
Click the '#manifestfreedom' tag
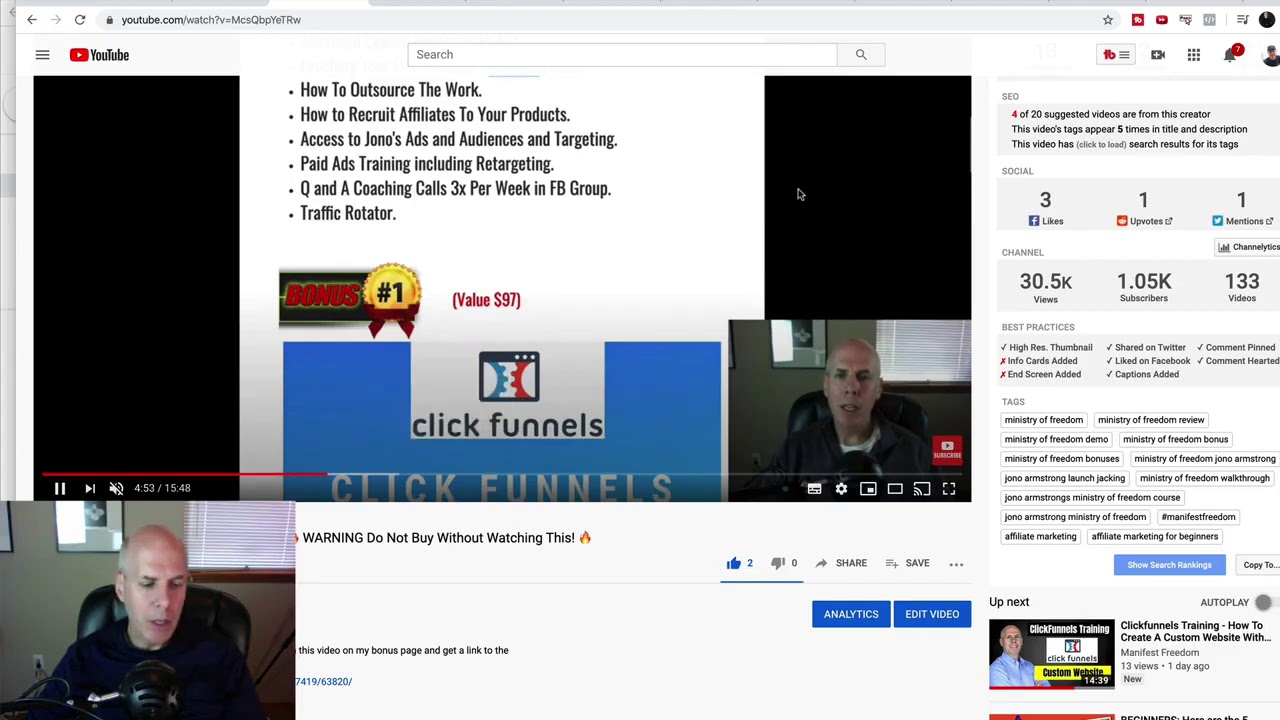click(x=1198, y=517)
